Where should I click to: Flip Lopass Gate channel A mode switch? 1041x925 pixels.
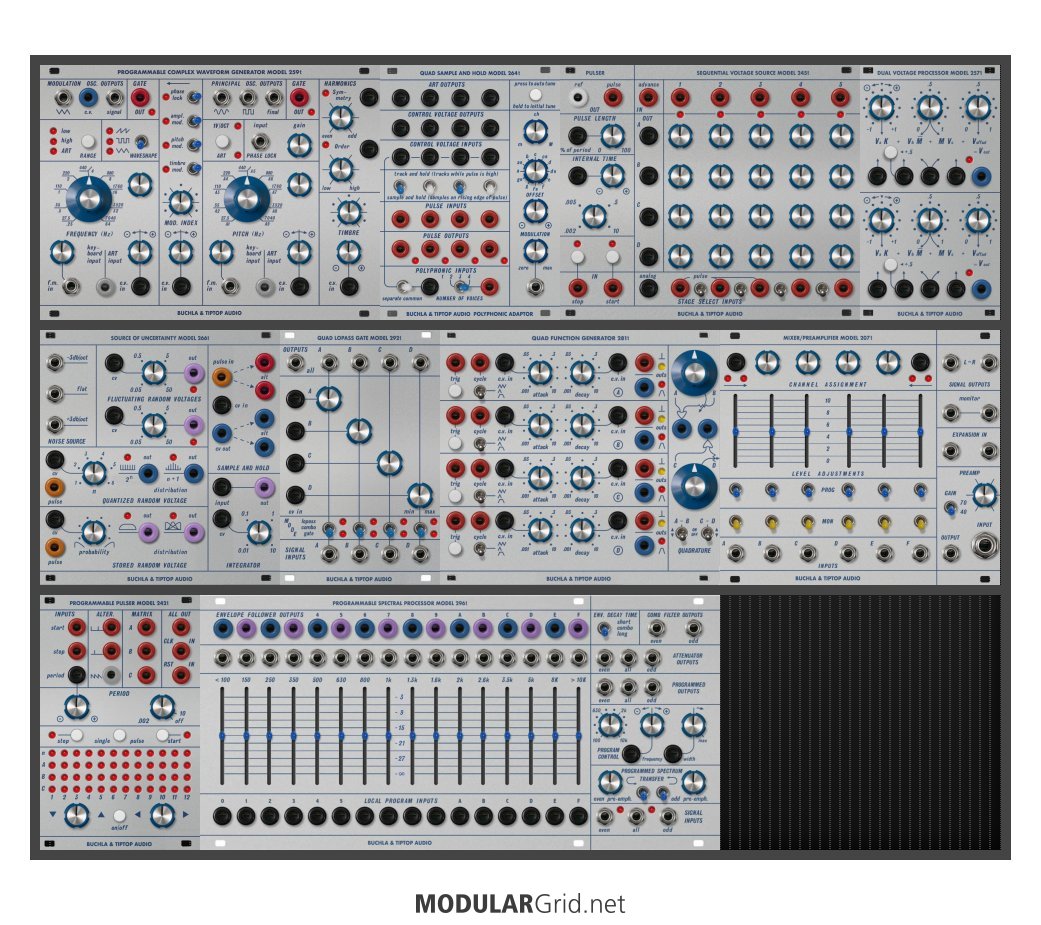pos(328,529)
